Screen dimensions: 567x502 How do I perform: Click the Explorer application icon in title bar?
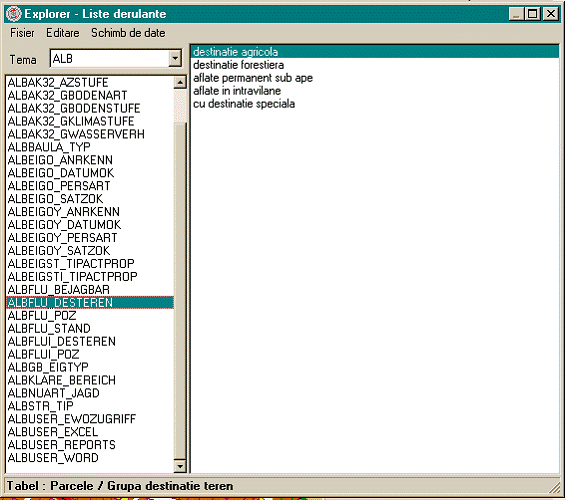pyautogui.click(x=14, y=14)
